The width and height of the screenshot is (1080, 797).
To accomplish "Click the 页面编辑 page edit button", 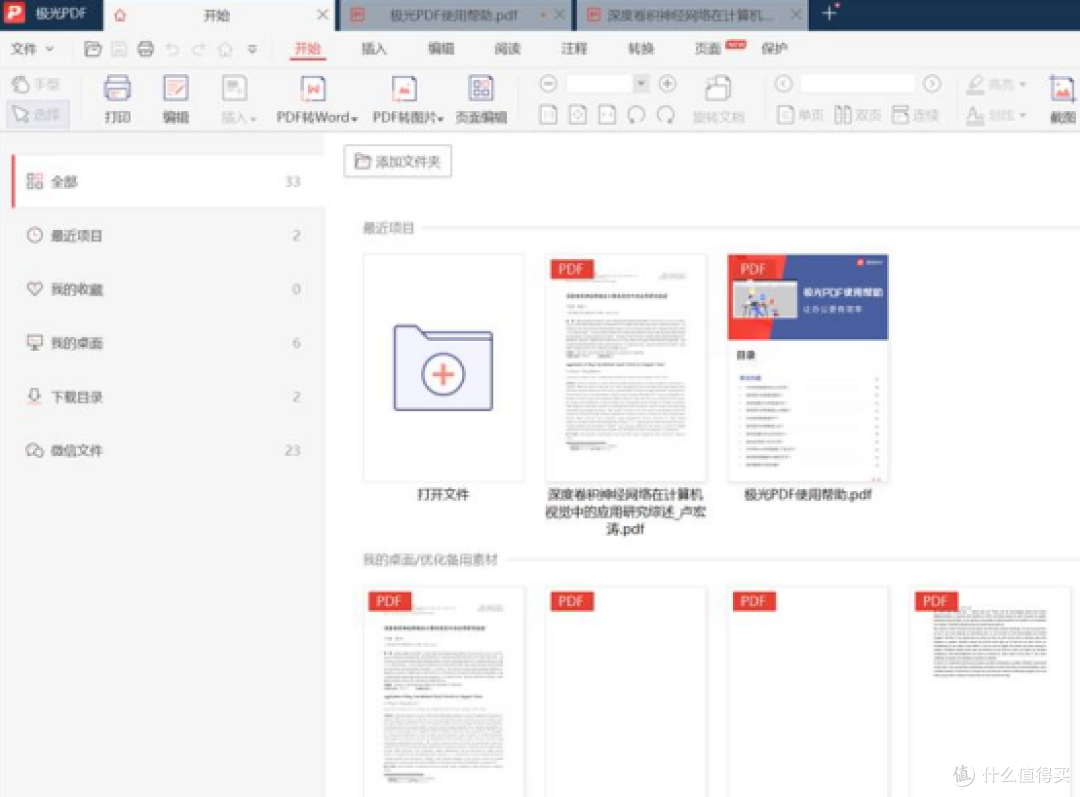I will [x=481, y=99].
